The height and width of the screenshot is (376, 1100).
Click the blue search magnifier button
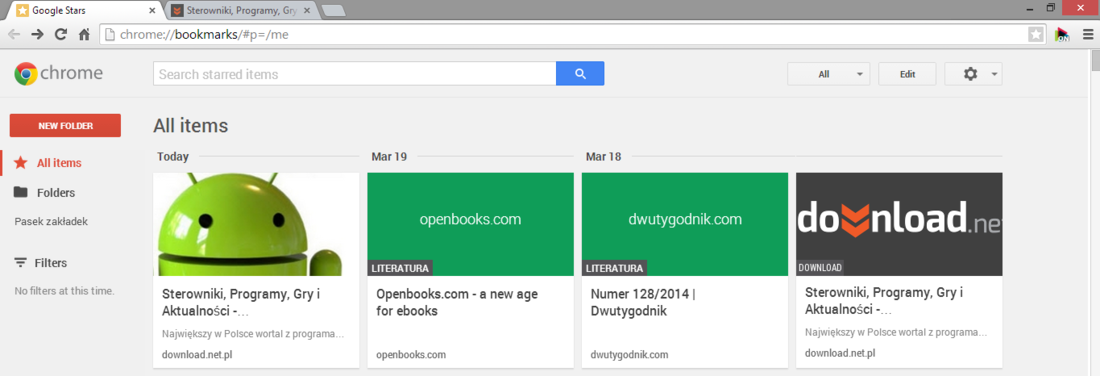coord(580,74)
